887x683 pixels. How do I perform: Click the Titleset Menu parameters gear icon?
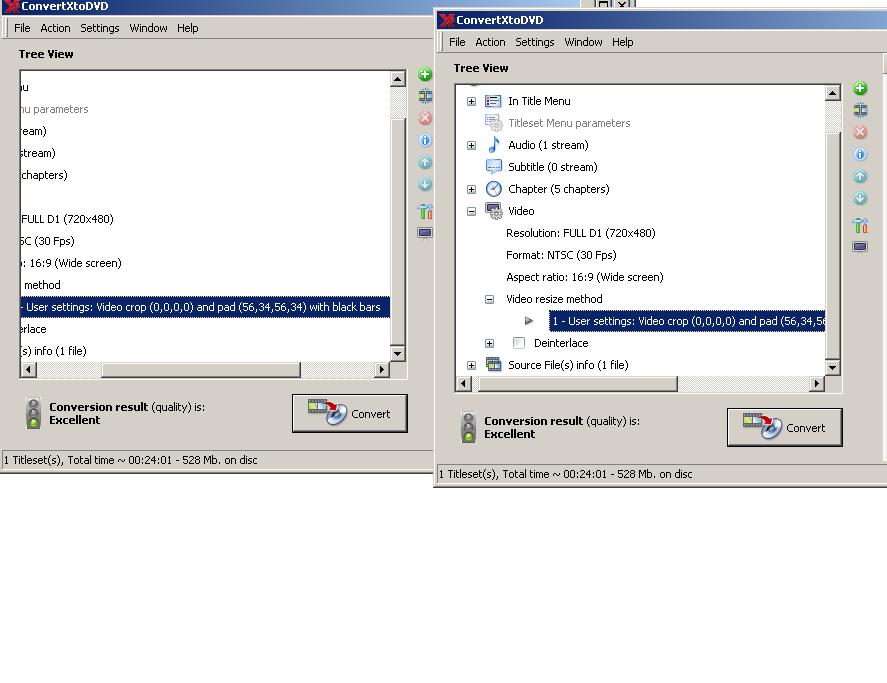pos(493,123)
